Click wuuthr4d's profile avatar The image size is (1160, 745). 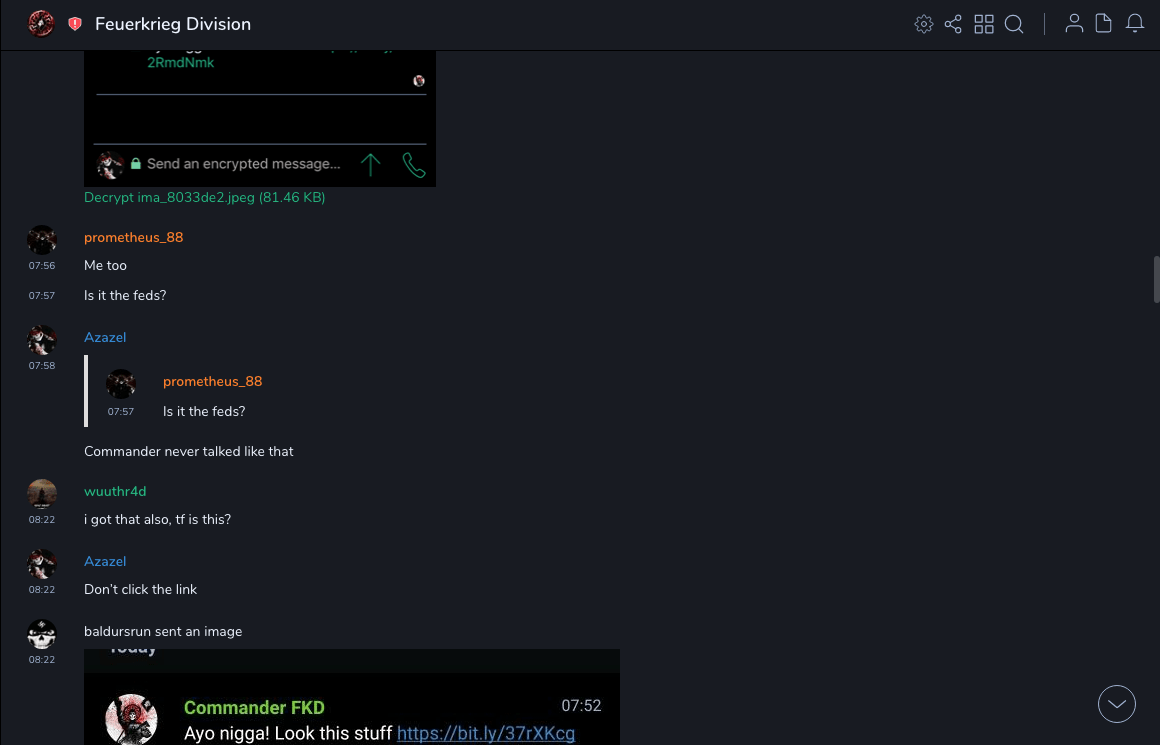click(x=42, y=494)
